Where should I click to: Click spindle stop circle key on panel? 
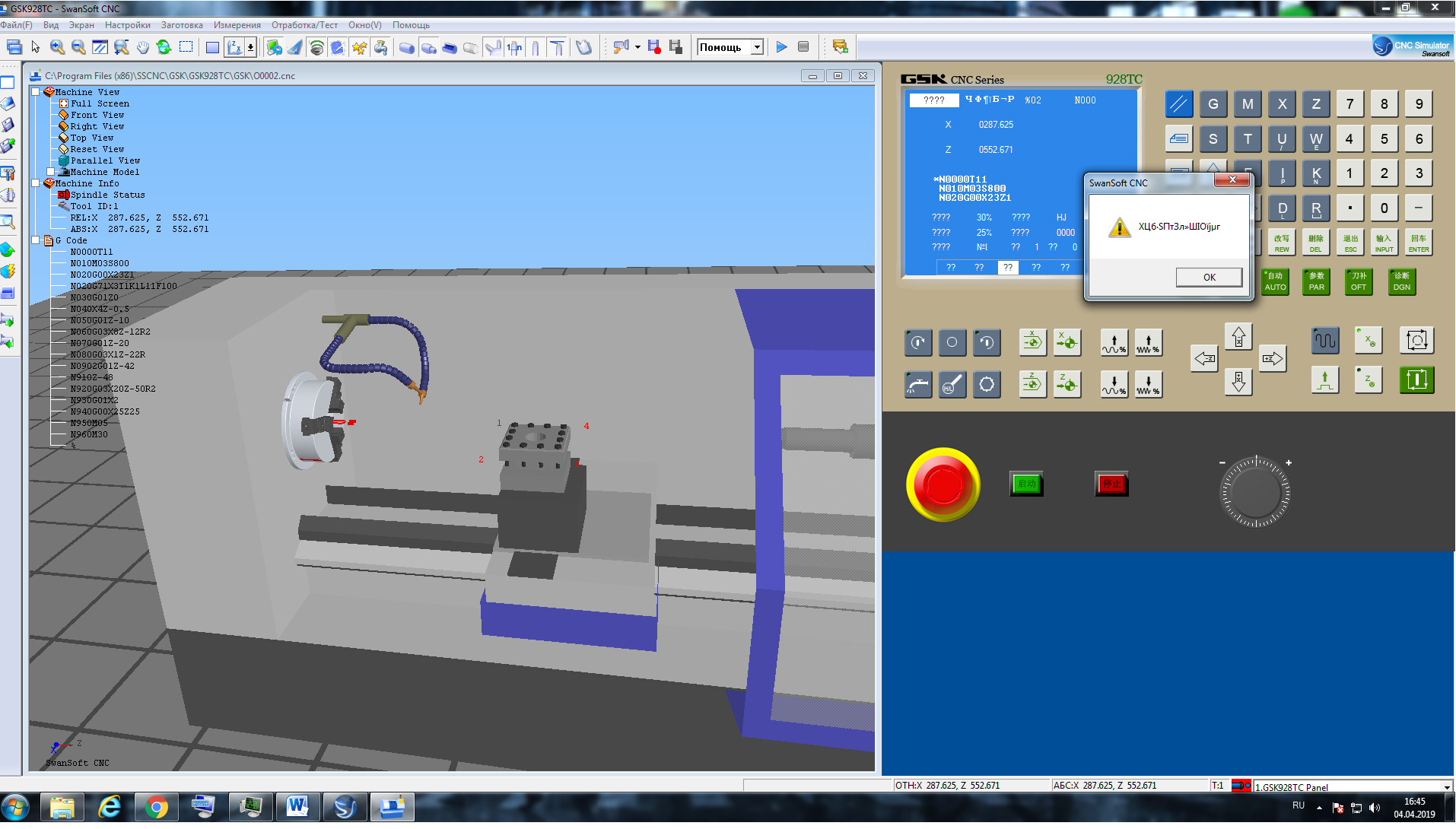pos(952,343)
